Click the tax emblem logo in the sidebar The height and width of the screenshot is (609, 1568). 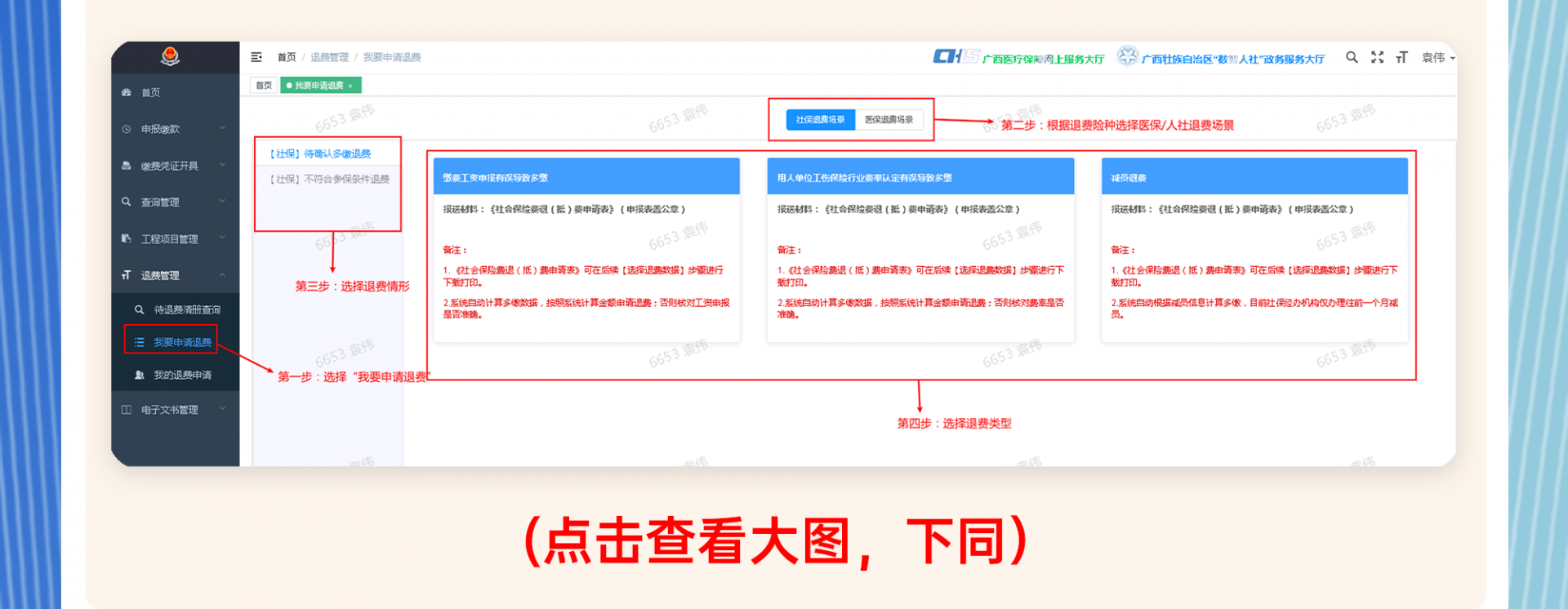170,56
